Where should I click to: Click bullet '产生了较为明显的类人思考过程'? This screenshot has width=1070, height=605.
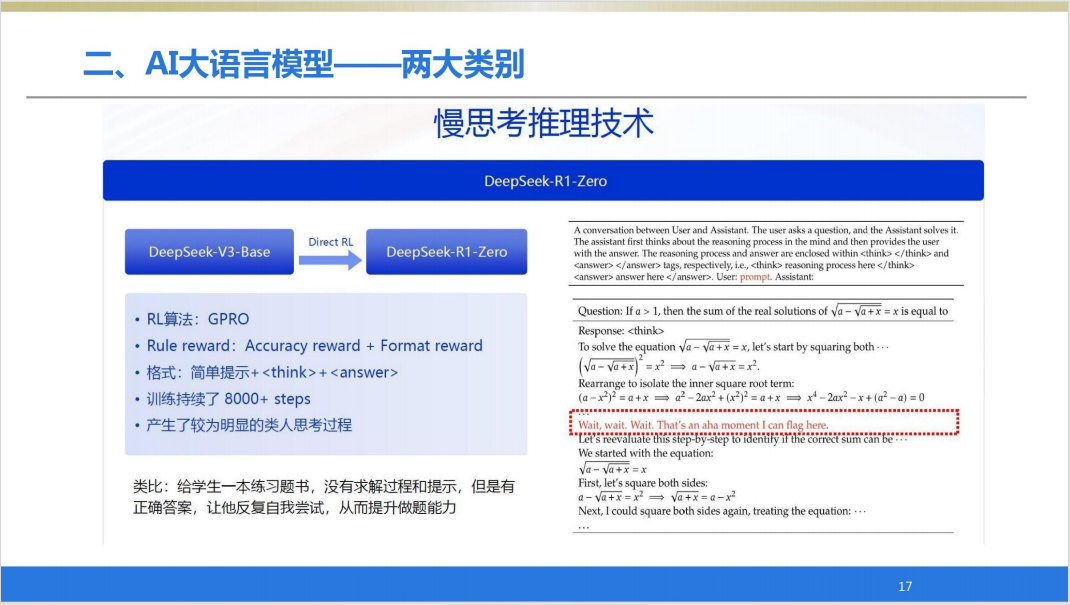pyautogui.click(x=249, y=425)
